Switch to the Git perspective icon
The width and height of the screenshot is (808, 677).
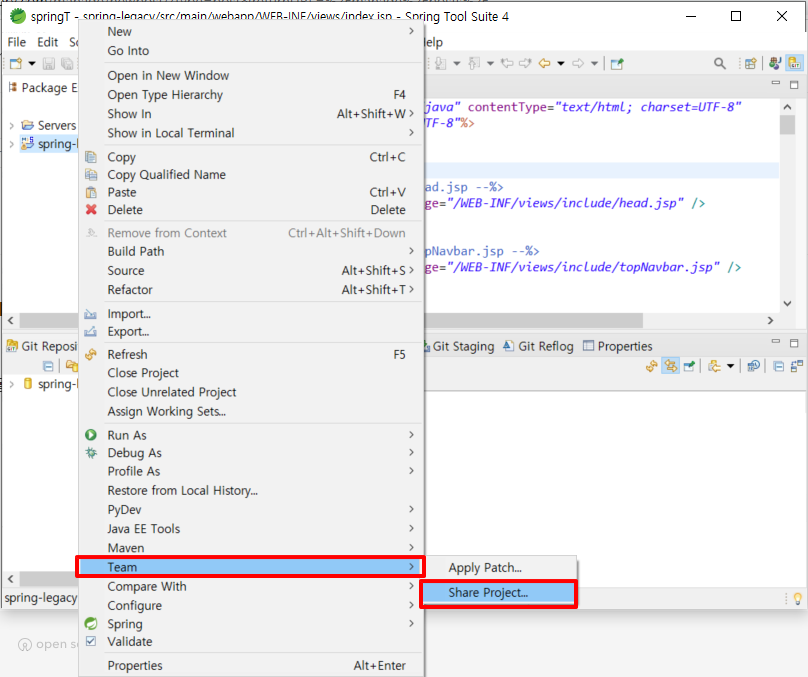795,63
